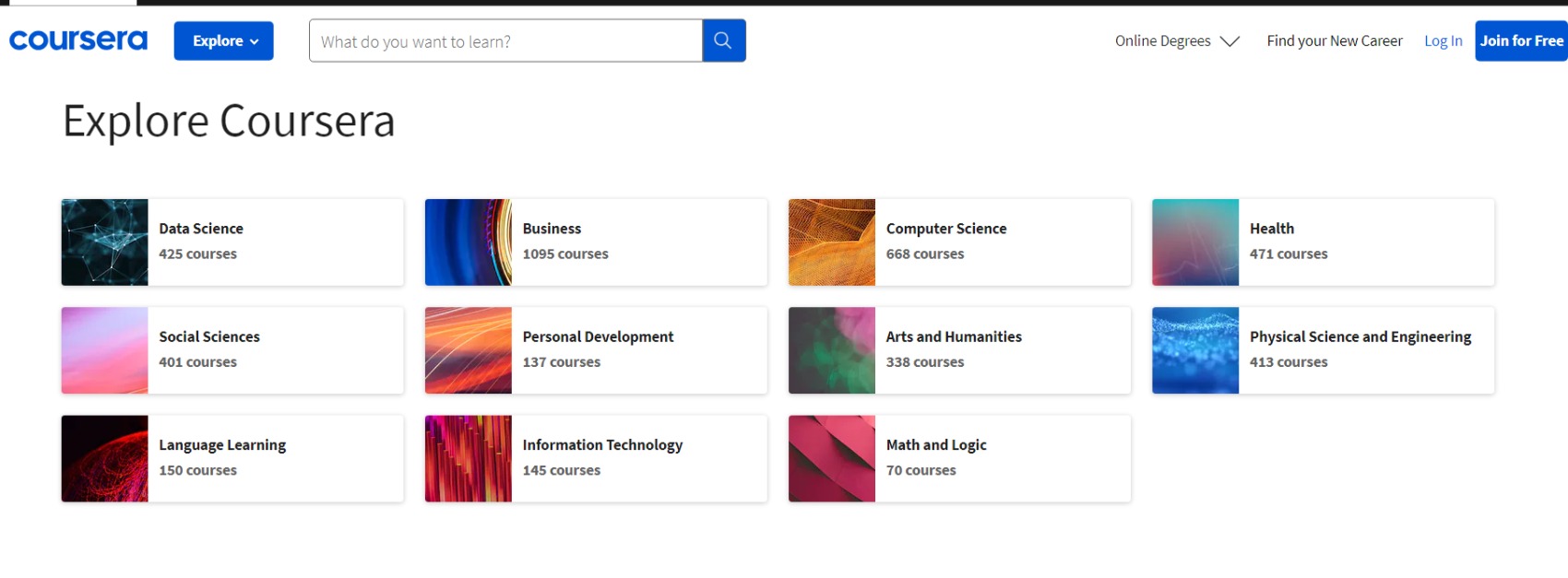This screenshot has height=578, width=1568.
Task: Select the Business category thumbnail image
Action: point(468,242)
